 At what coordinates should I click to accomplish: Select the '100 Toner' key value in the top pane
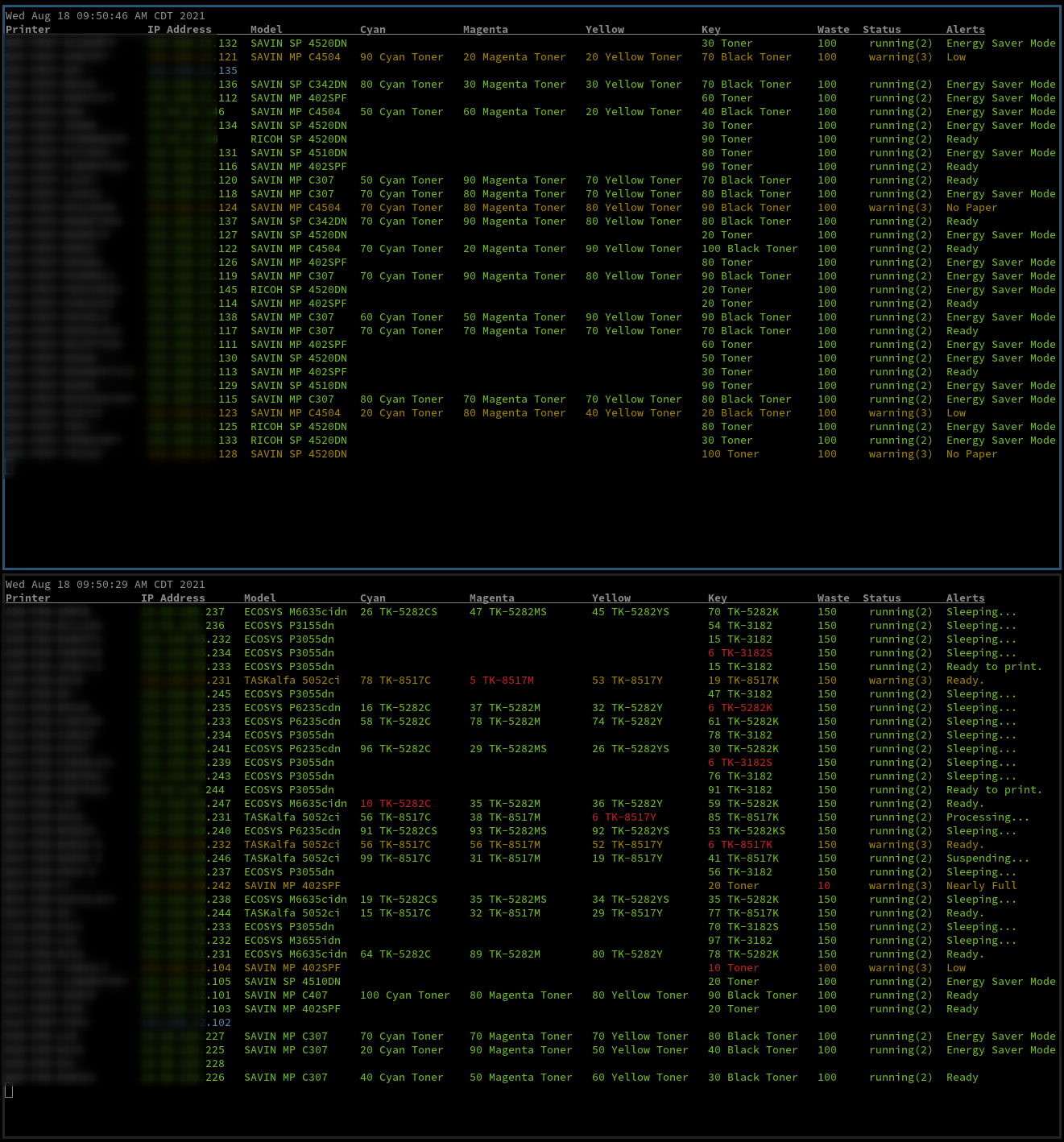731,454
